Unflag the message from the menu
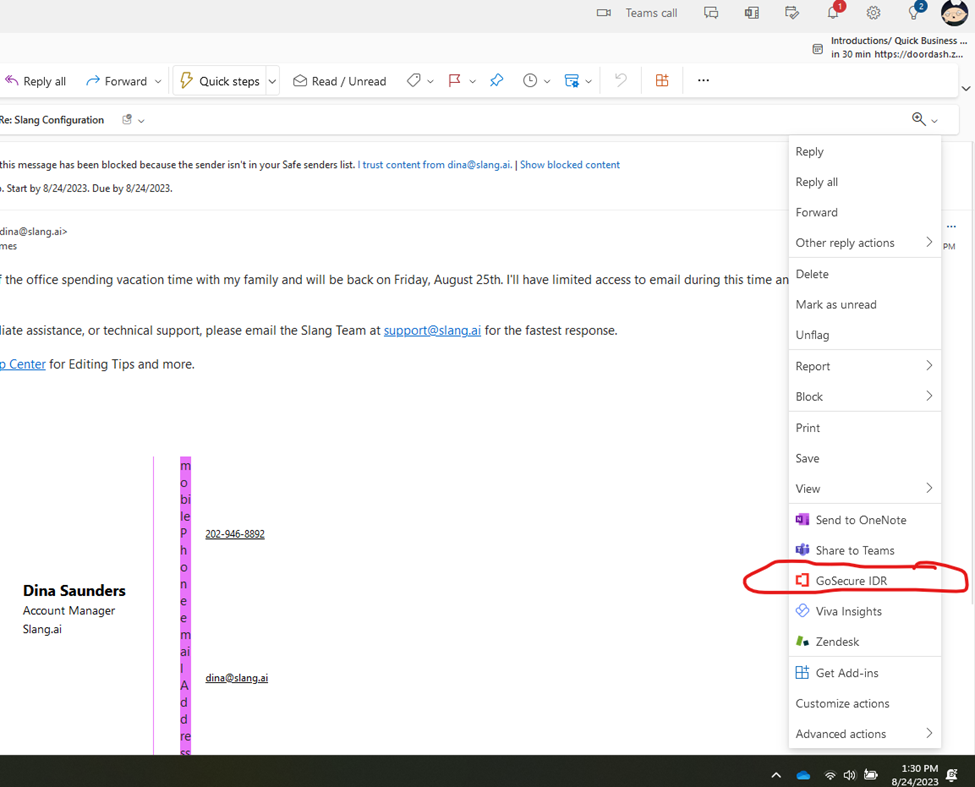This screenshot has height=787, width=975. point(812,334)
